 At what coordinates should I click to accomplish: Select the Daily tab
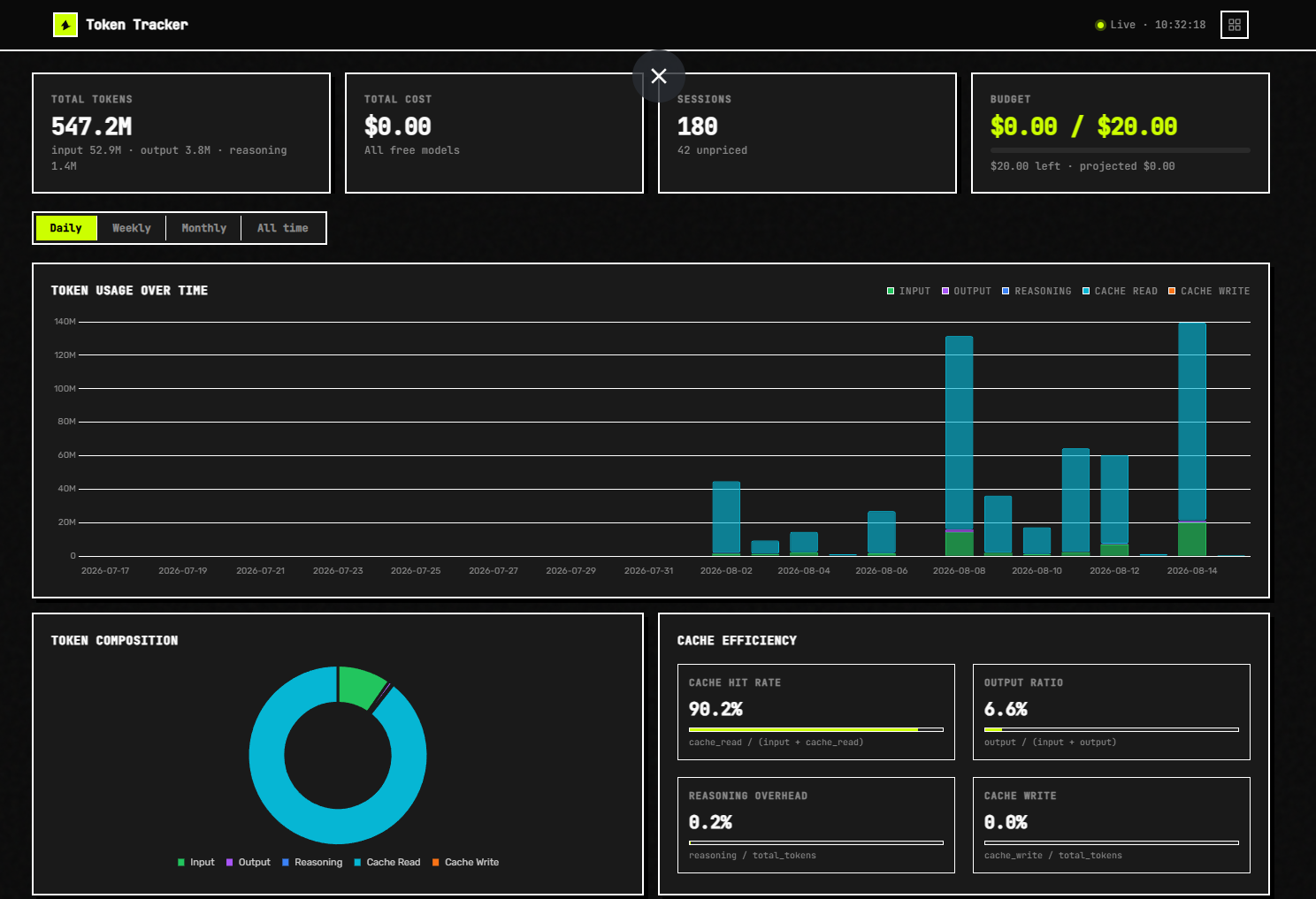[x=66, y=228]
